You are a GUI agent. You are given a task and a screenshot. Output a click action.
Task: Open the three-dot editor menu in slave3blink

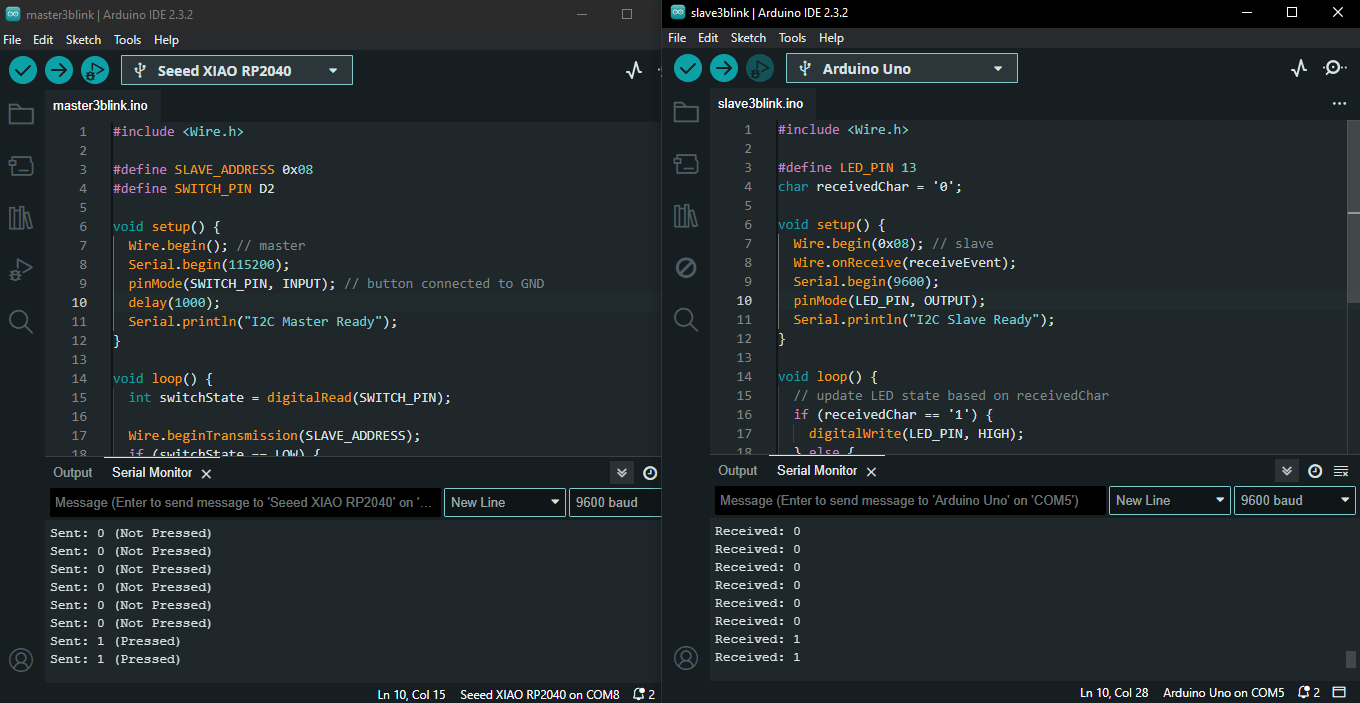coord(1339,103)
